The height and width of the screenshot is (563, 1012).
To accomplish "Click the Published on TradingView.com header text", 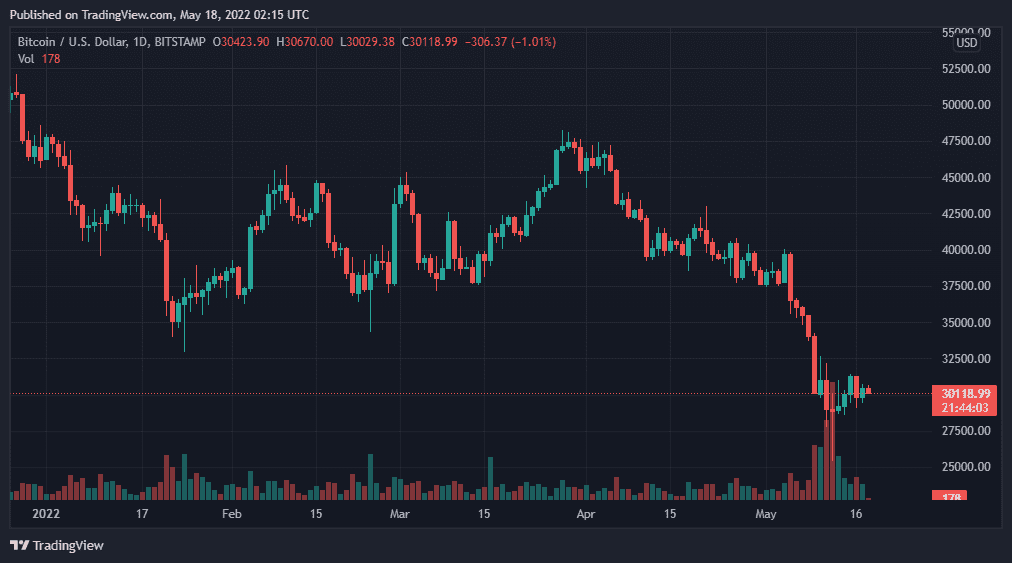I will click(x=159, y=14).
